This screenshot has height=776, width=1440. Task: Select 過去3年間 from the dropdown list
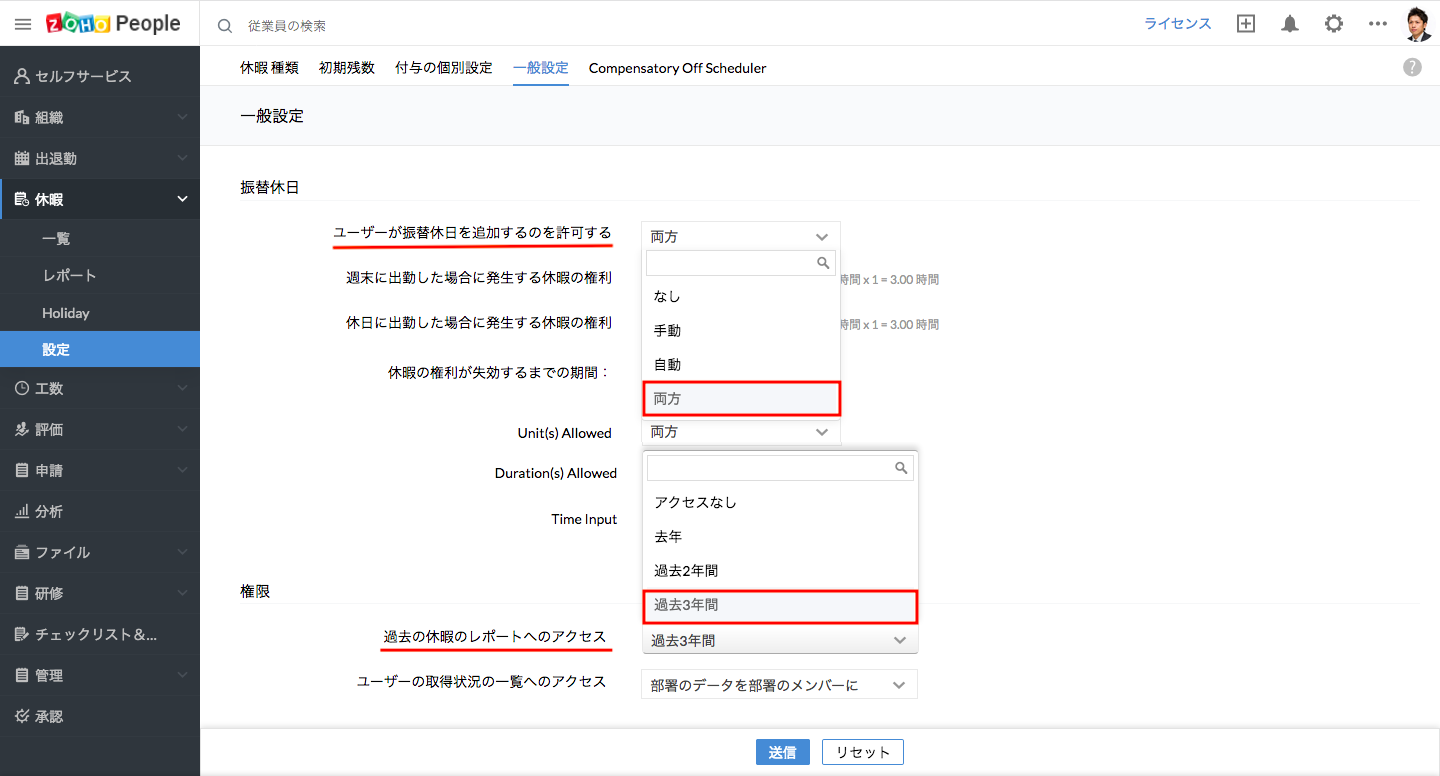[x=779, y=605]
